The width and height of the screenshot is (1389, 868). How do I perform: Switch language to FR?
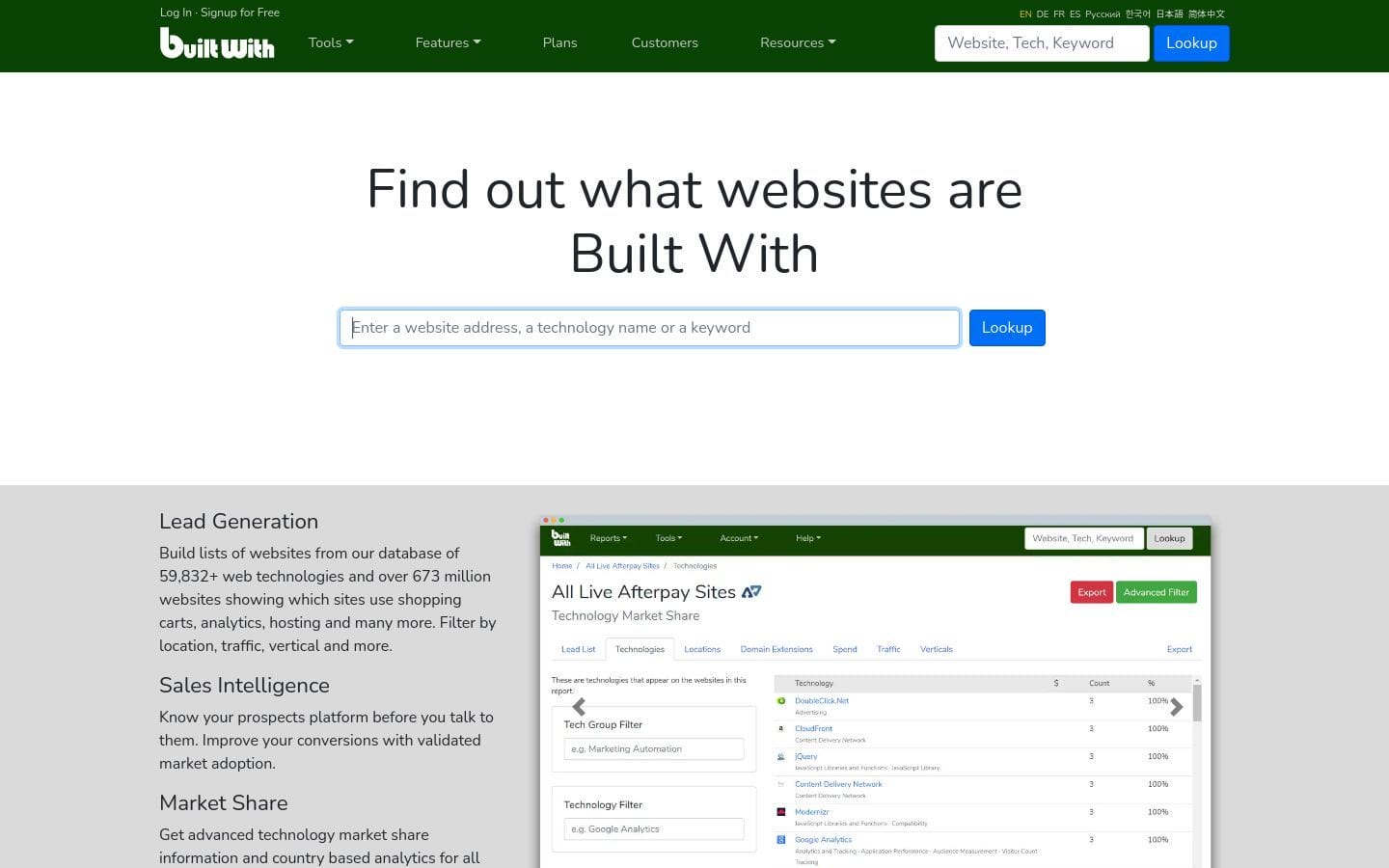click(x=1059, y=14)
